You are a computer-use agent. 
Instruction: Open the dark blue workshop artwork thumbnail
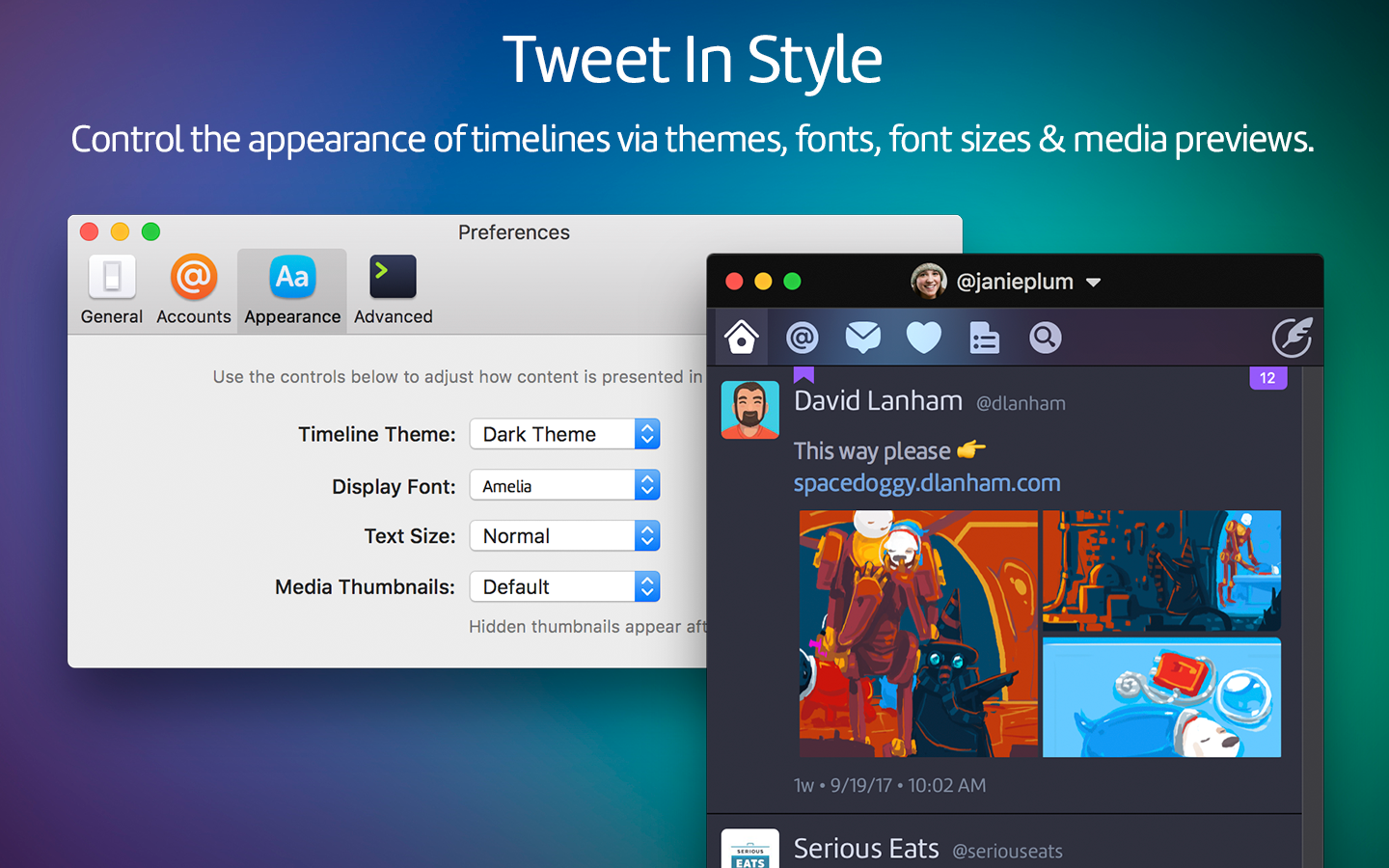click(1161, 571)
